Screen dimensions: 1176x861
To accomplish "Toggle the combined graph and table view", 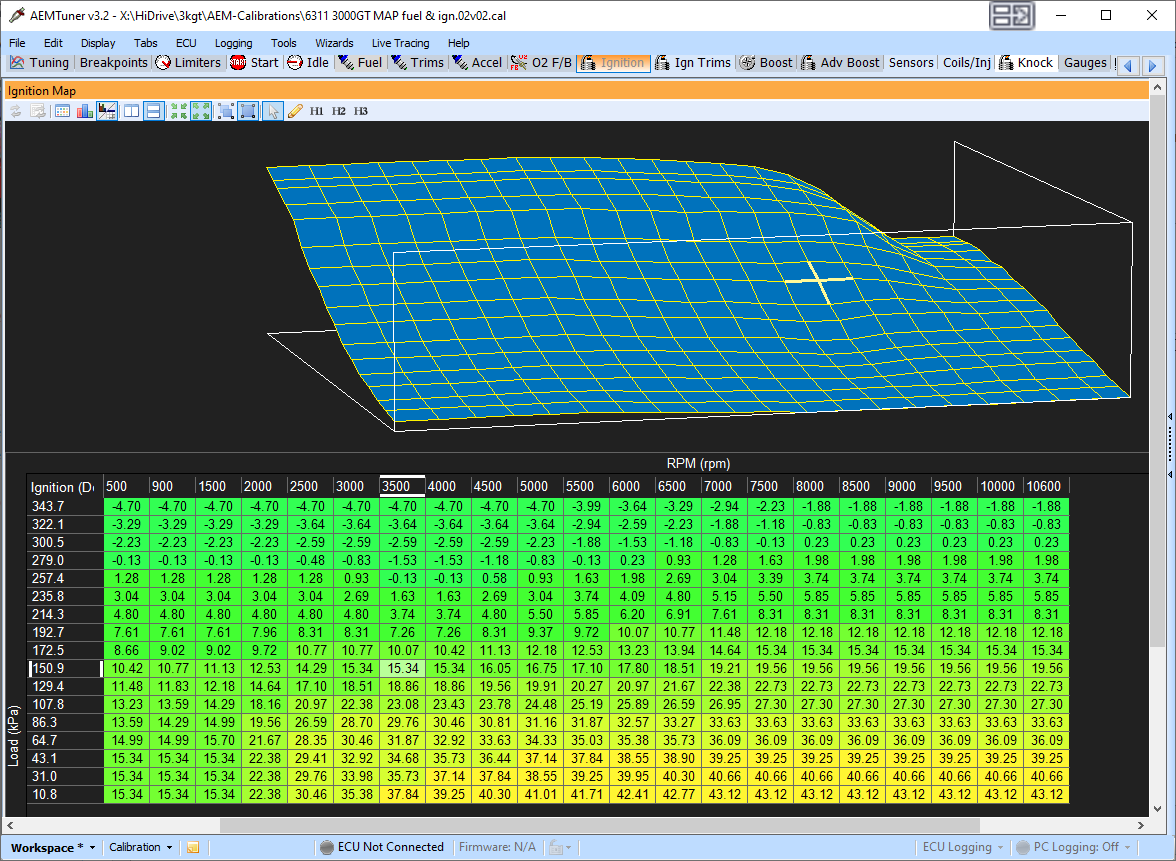I will tap(107, 111).
